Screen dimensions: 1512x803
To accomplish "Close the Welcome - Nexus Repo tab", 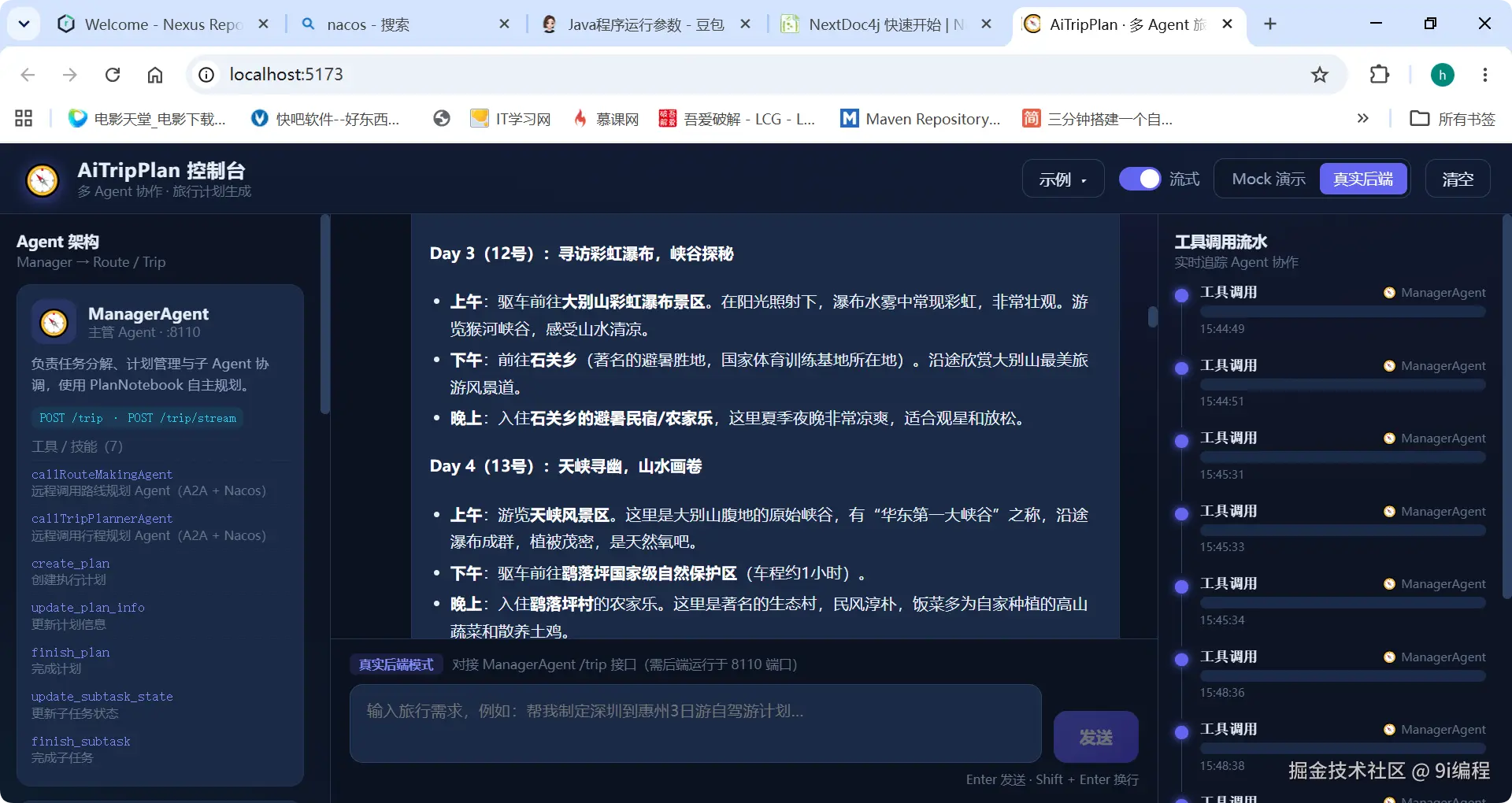I will [263, 24].
